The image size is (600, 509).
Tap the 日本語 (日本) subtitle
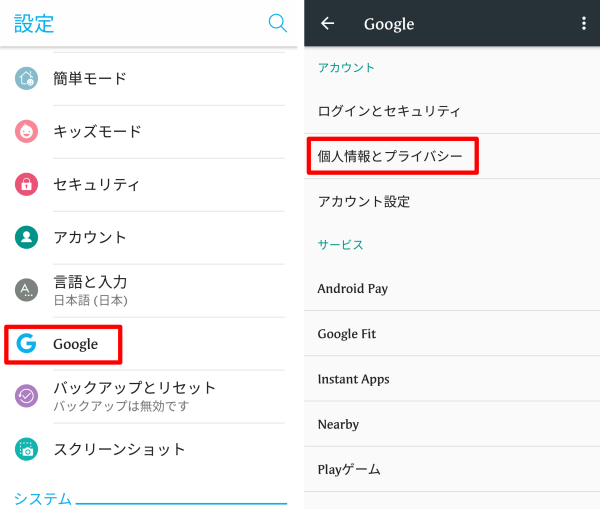[x=90, y=300]
